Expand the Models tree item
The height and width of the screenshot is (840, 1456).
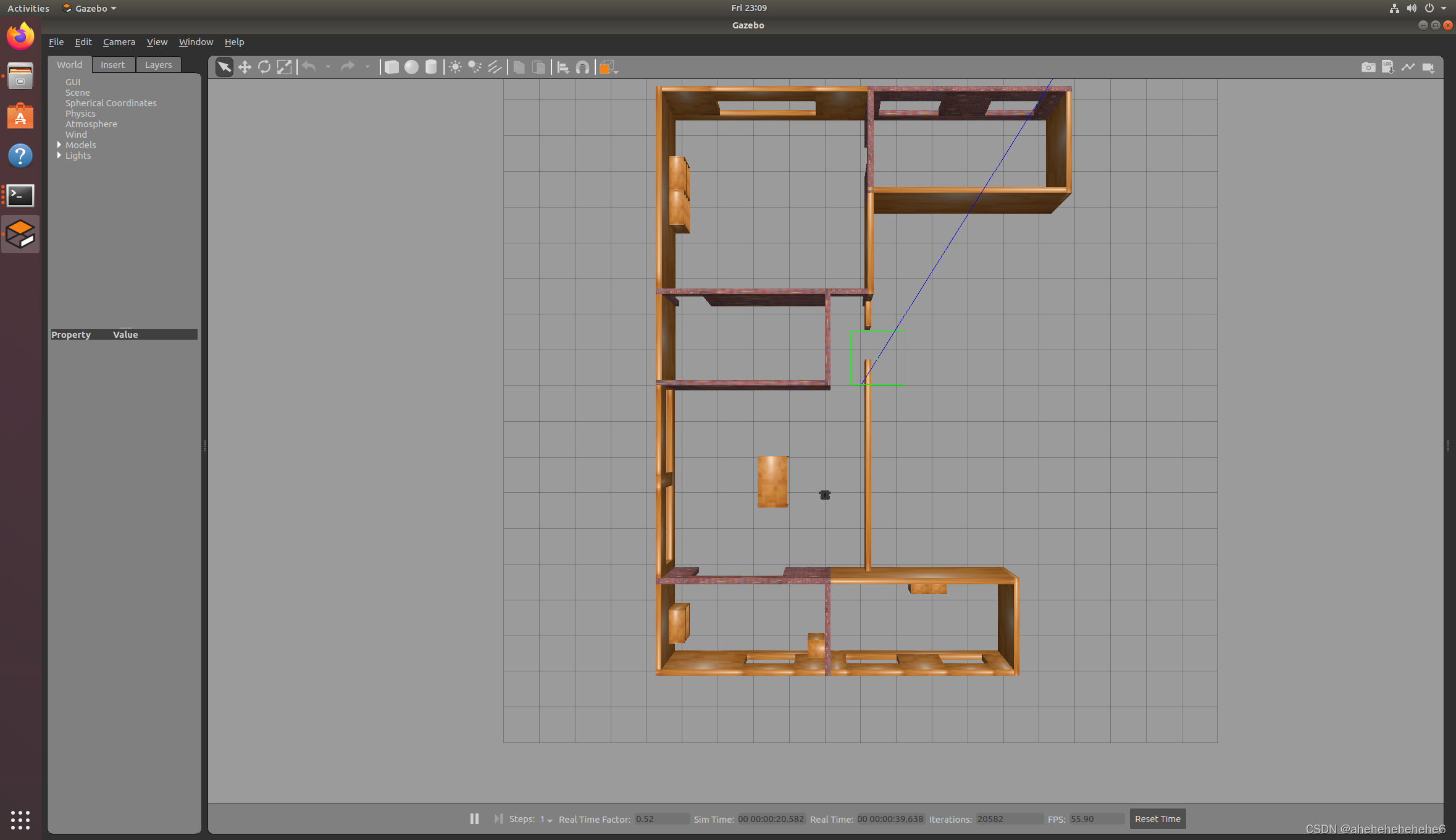(x=59, y=145)
